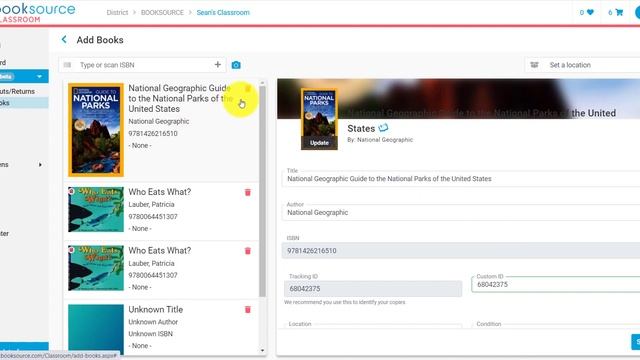
Task: Select the National Parks cover in the list
Action: (x=96, y=130)
